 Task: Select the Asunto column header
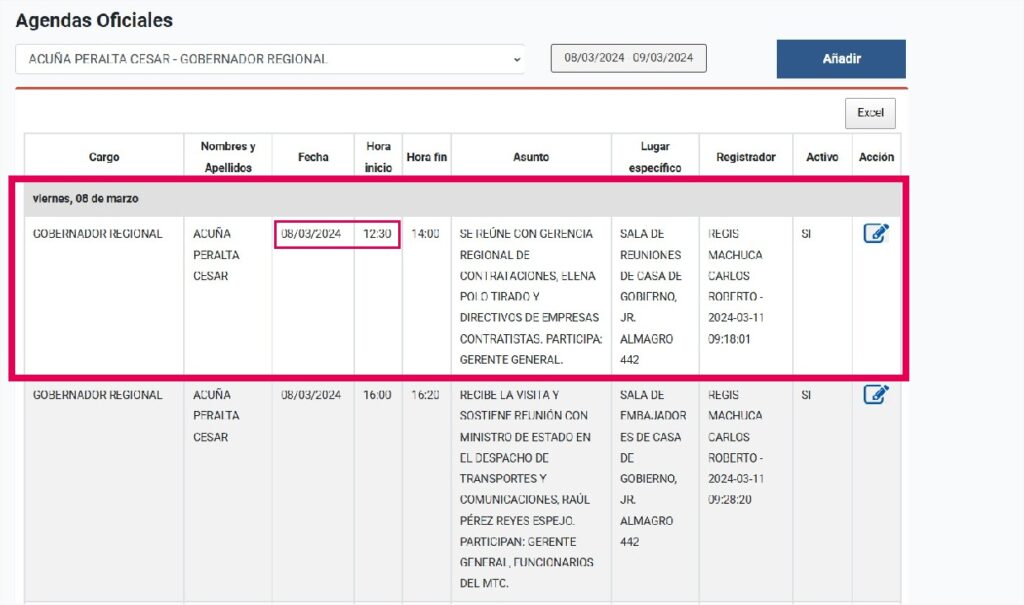pos(531,157)
